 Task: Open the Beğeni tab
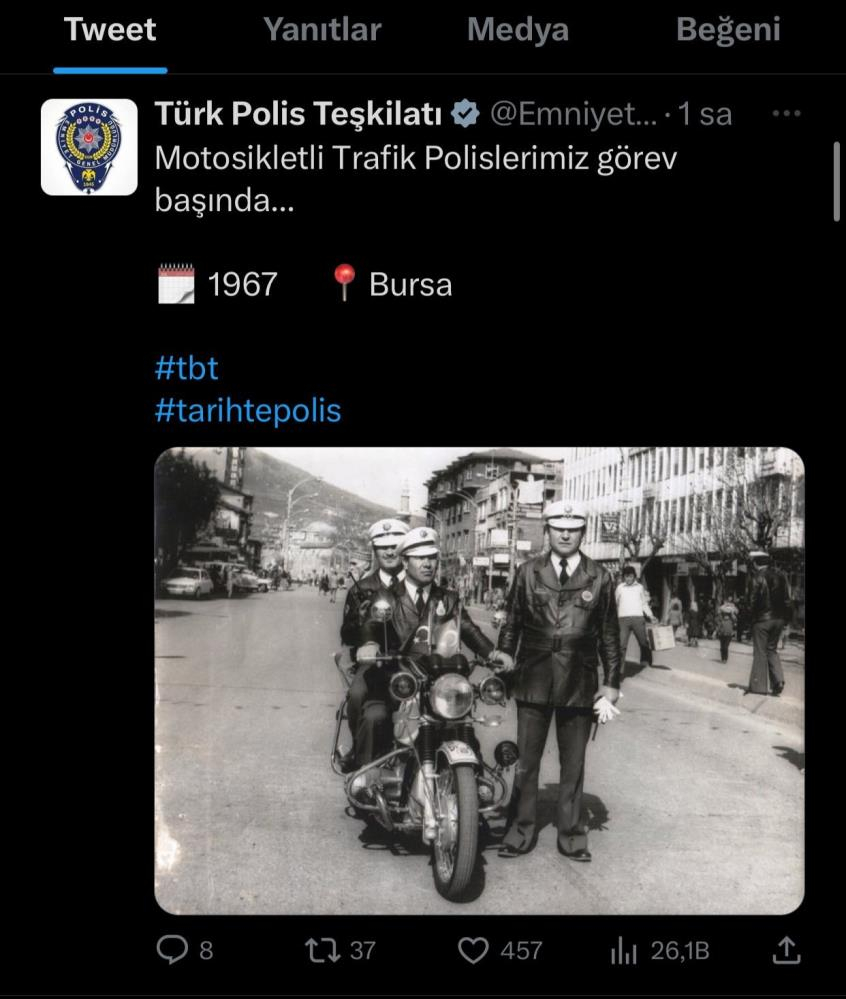[x=728, y=29]
